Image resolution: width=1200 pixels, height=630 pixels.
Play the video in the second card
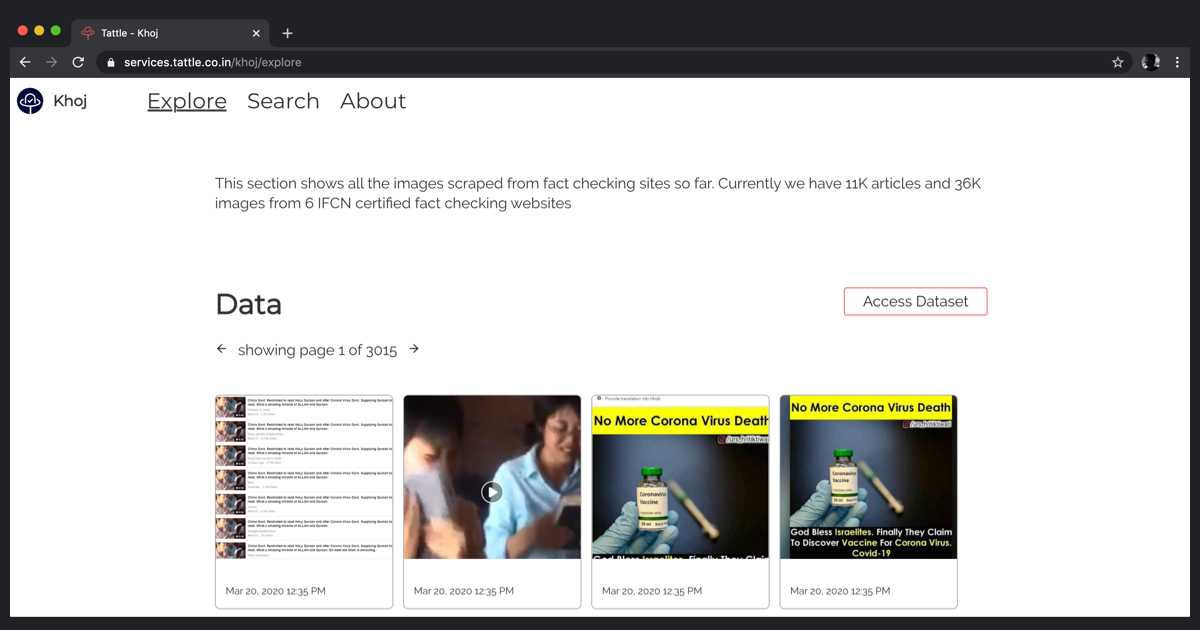point(491,492)
